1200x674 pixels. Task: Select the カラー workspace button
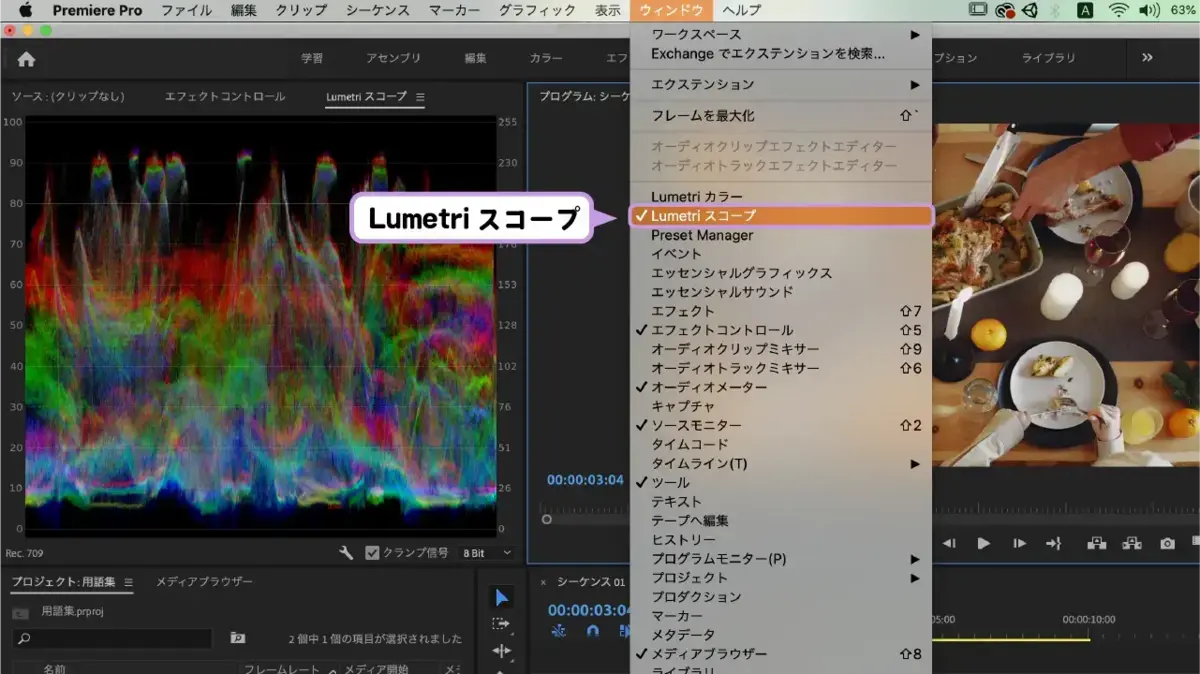click(x=546, y=58)
